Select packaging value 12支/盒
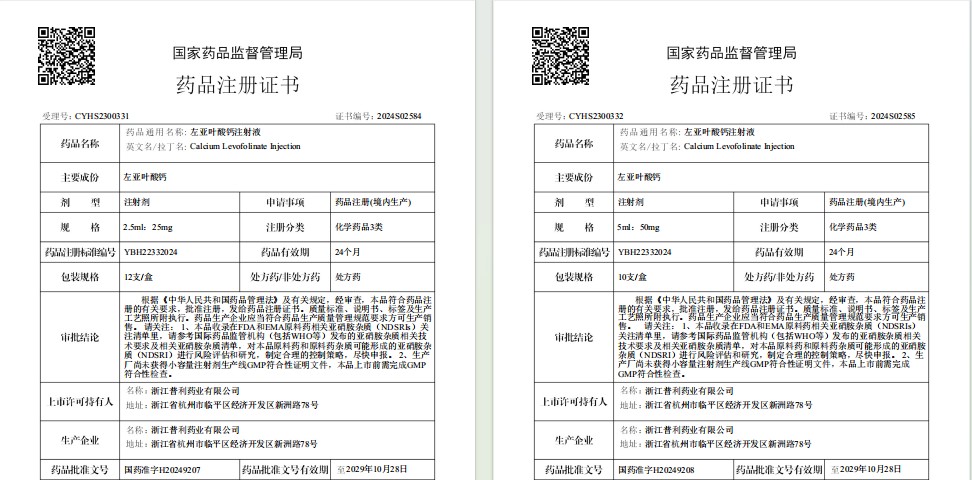Viewport: 972px width, 480px height. click(137, 276)
